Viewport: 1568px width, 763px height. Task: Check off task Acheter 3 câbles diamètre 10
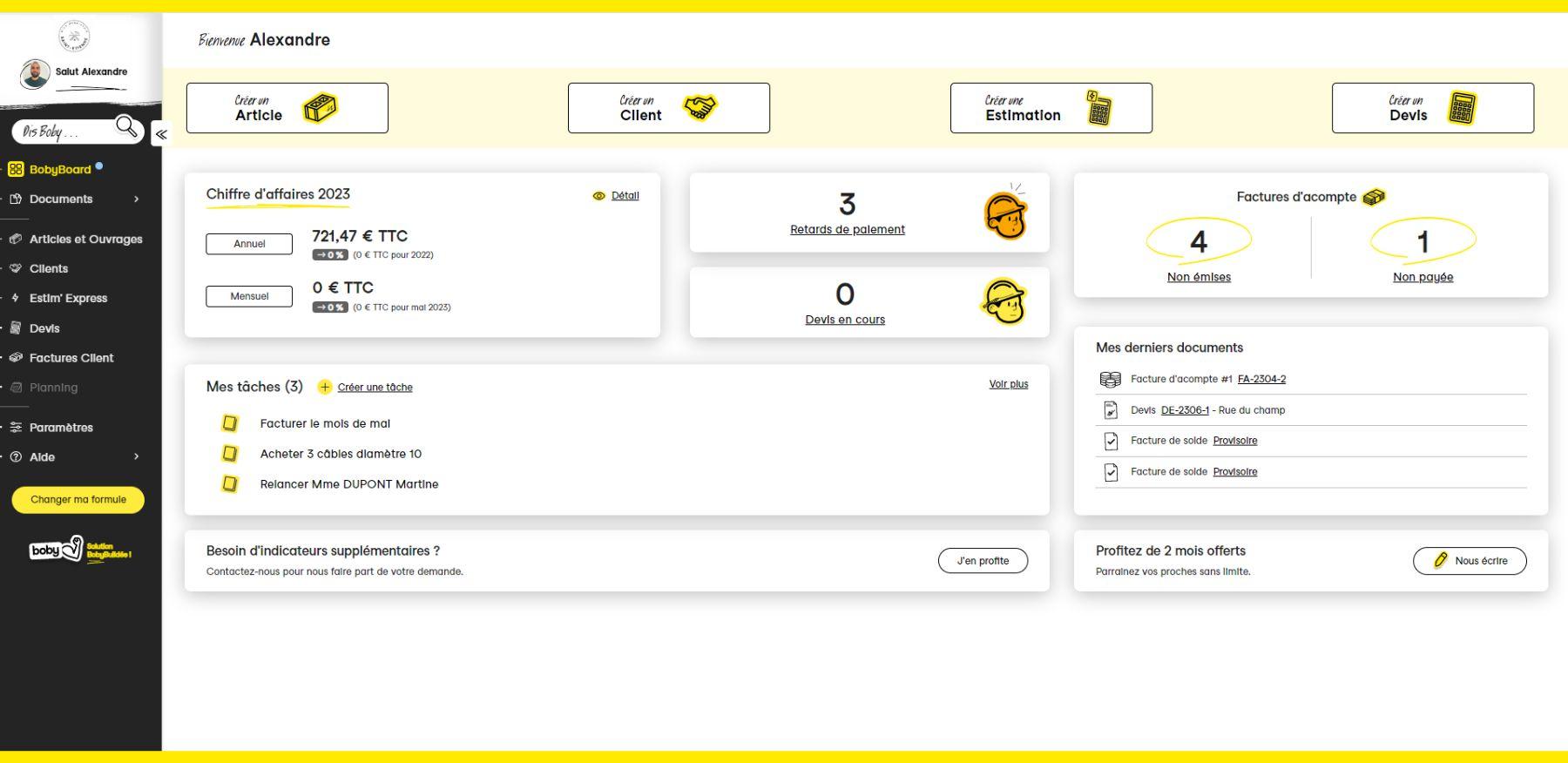[x=229, y=454]
